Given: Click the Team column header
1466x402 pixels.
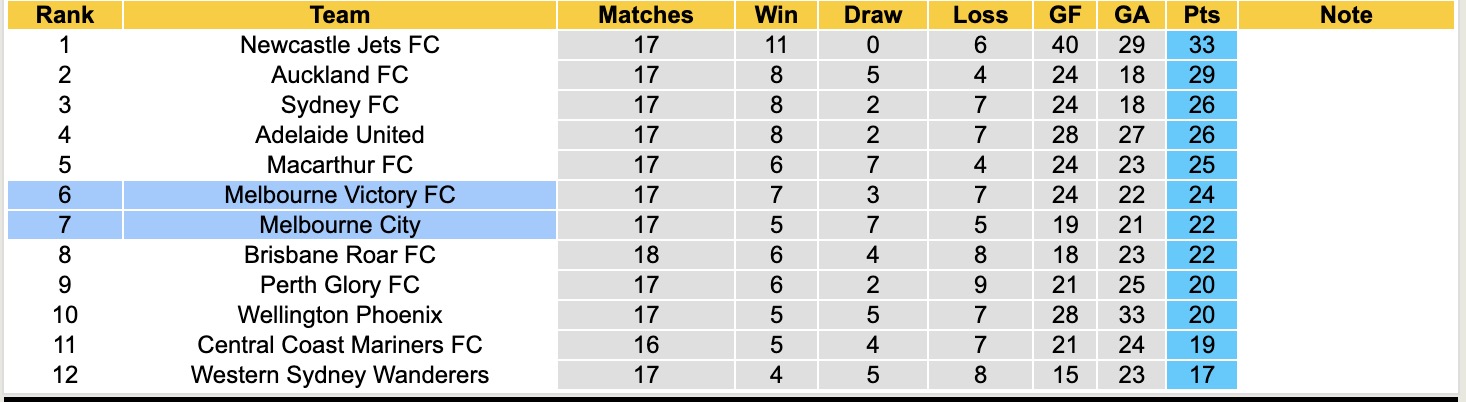Looking at the screenshot, I should 340,15.
